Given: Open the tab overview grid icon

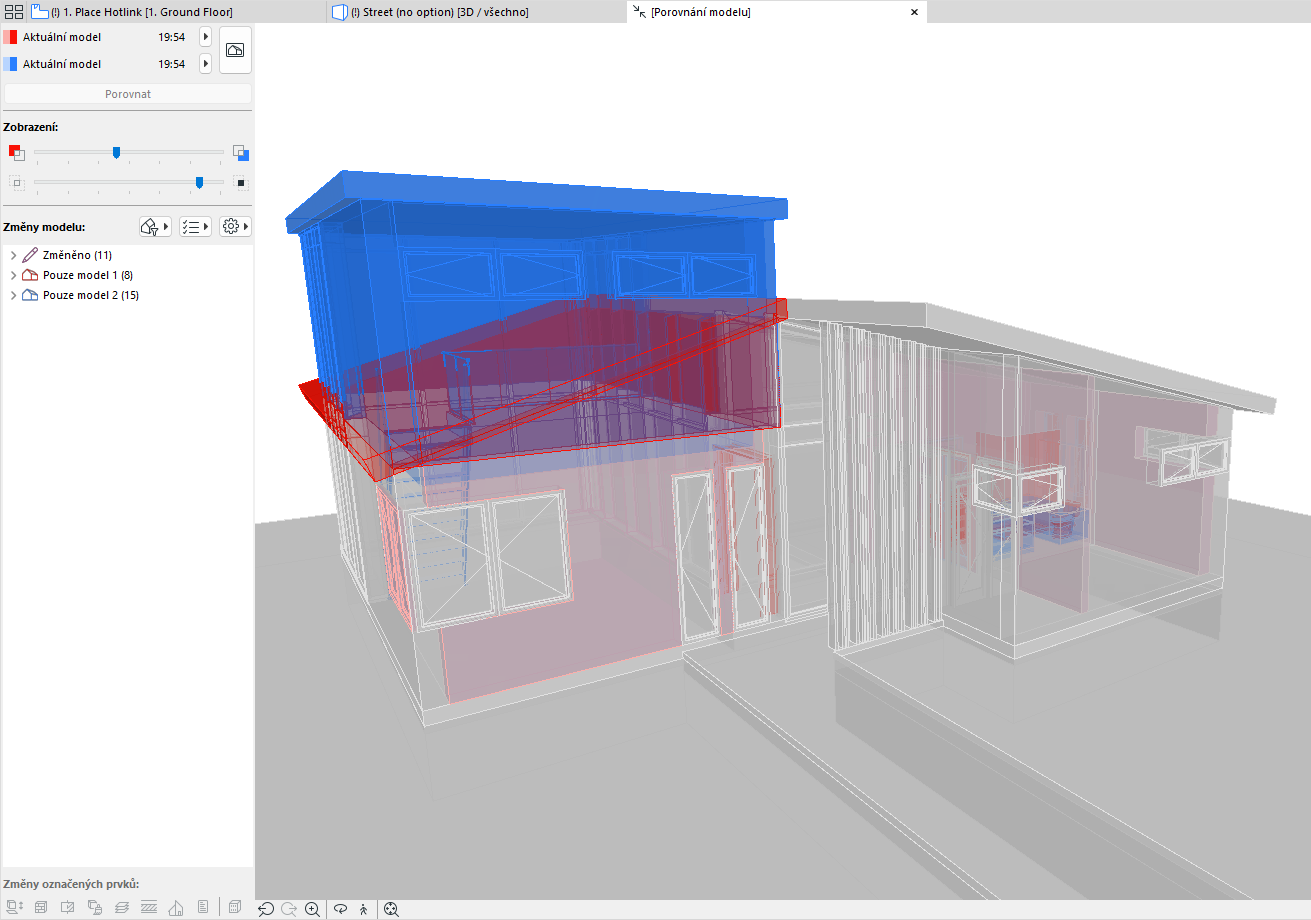Looking at the screenshot, I should point(14,12).
